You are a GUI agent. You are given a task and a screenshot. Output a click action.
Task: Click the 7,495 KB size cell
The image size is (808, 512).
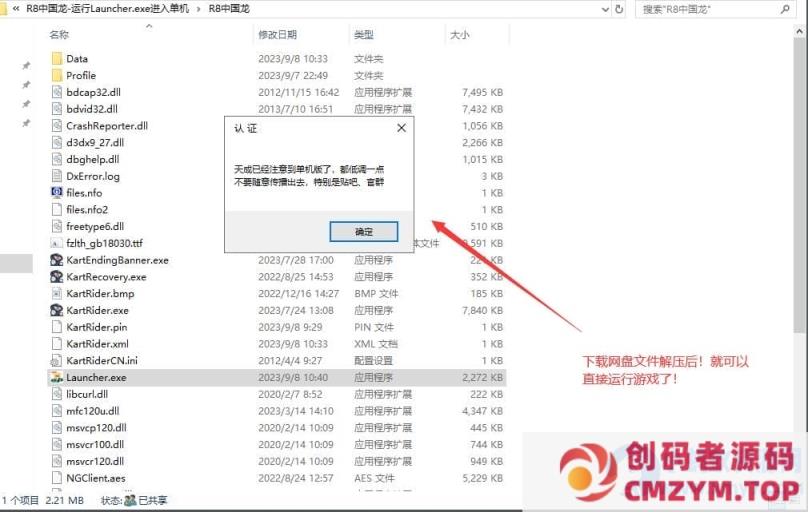[x=482, y=93]
